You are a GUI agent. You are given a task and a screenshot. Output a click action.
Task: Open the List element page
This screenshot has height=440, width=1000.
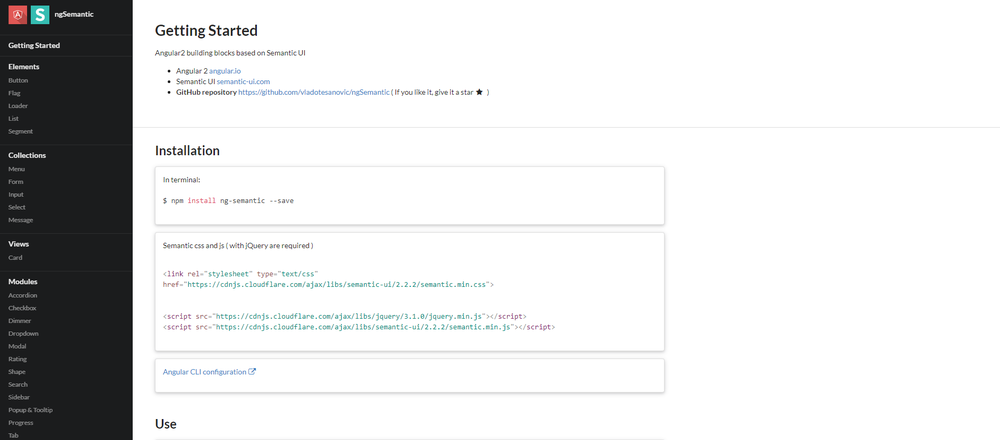click(x=13, y=119)
